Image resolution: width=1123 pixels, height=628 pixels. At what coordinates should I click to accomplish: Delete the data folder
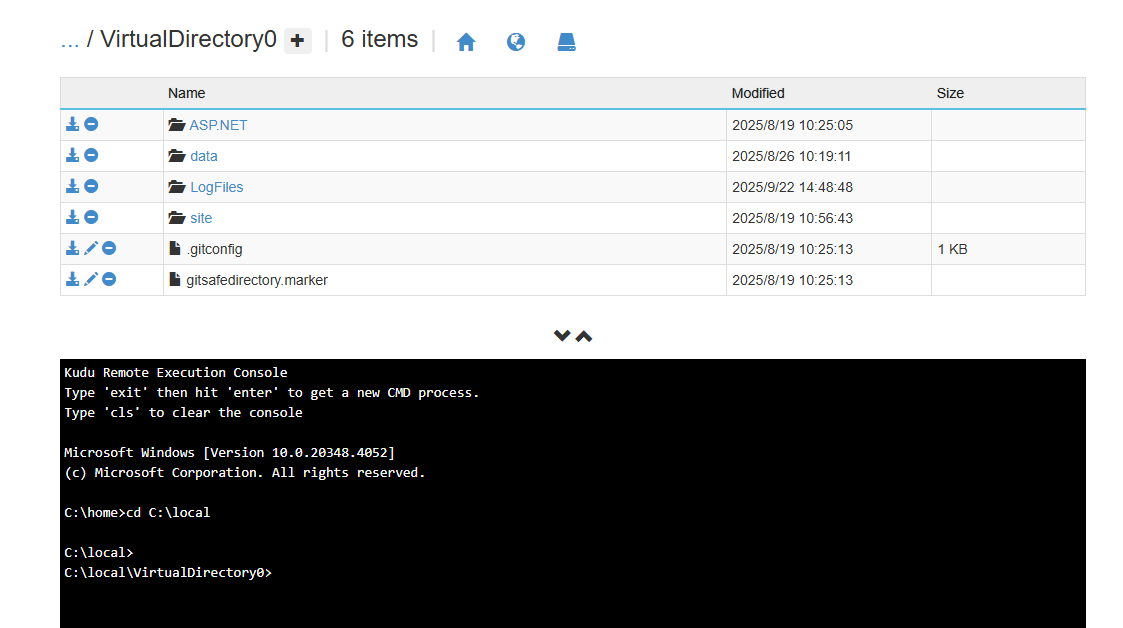click(91, 155)
